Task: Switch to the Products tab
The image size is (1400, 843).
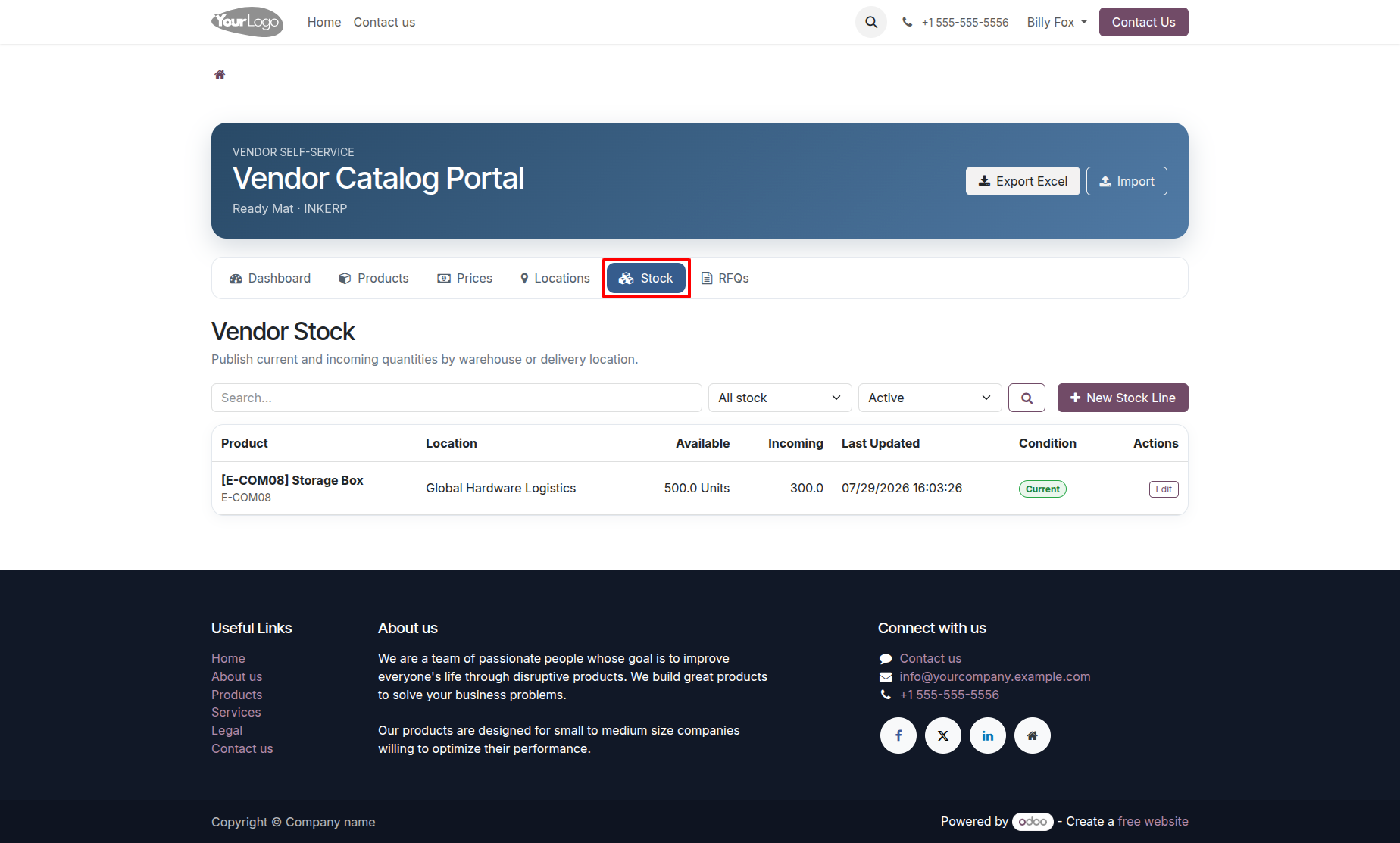Action: pos(374,278)
